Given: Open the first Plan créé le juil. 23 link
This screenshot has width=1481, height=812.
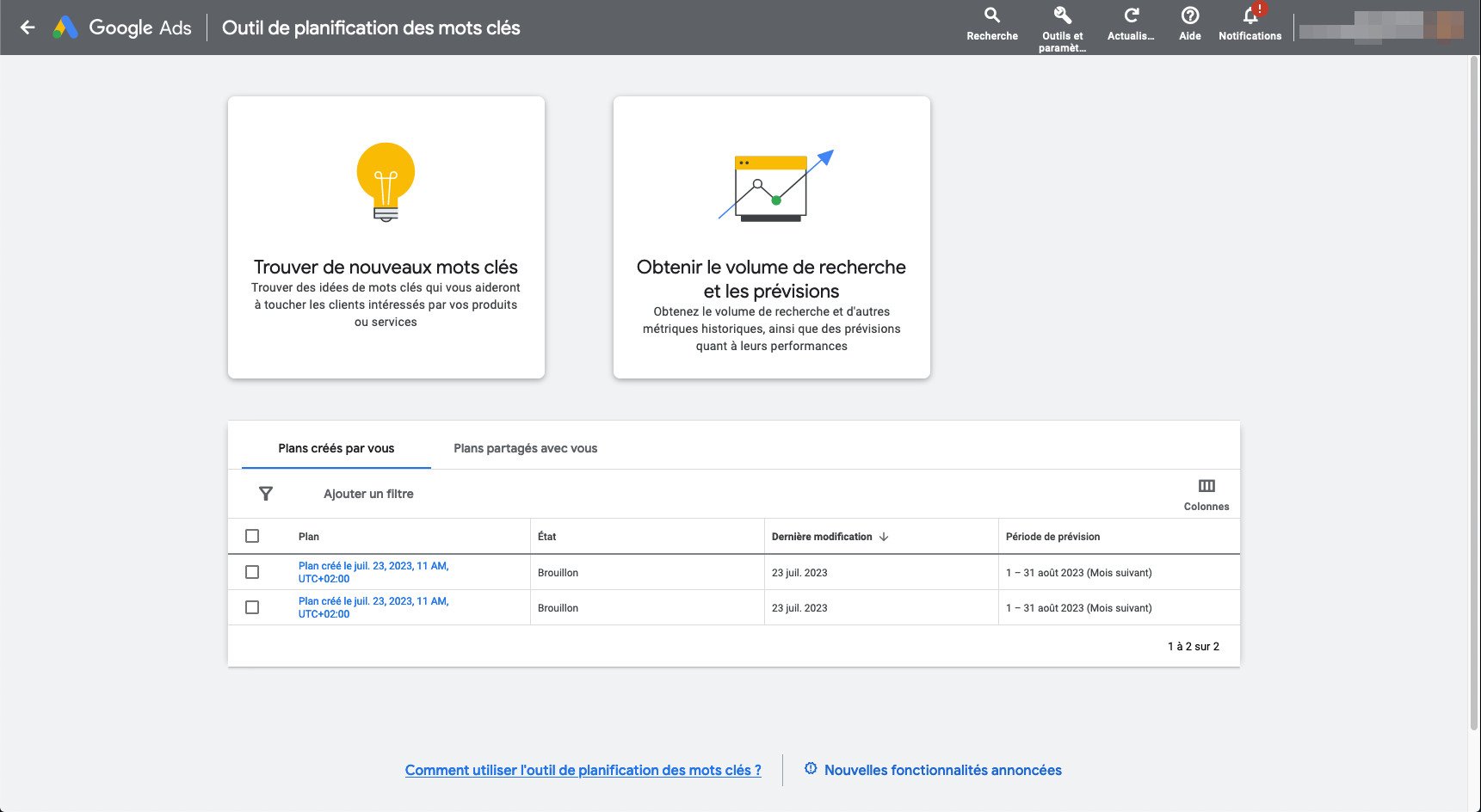Looking at the screenshot, I should [x=373, y=572].
